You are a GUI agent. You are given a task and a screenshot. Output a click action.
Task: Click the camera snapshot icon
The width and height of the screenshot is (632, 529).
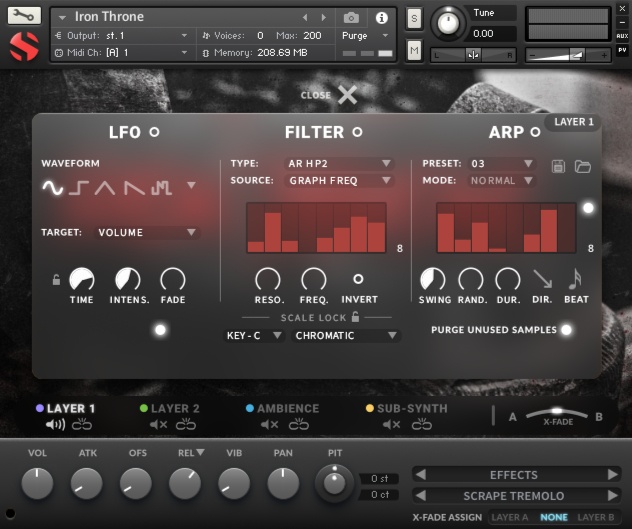point(351,18)
